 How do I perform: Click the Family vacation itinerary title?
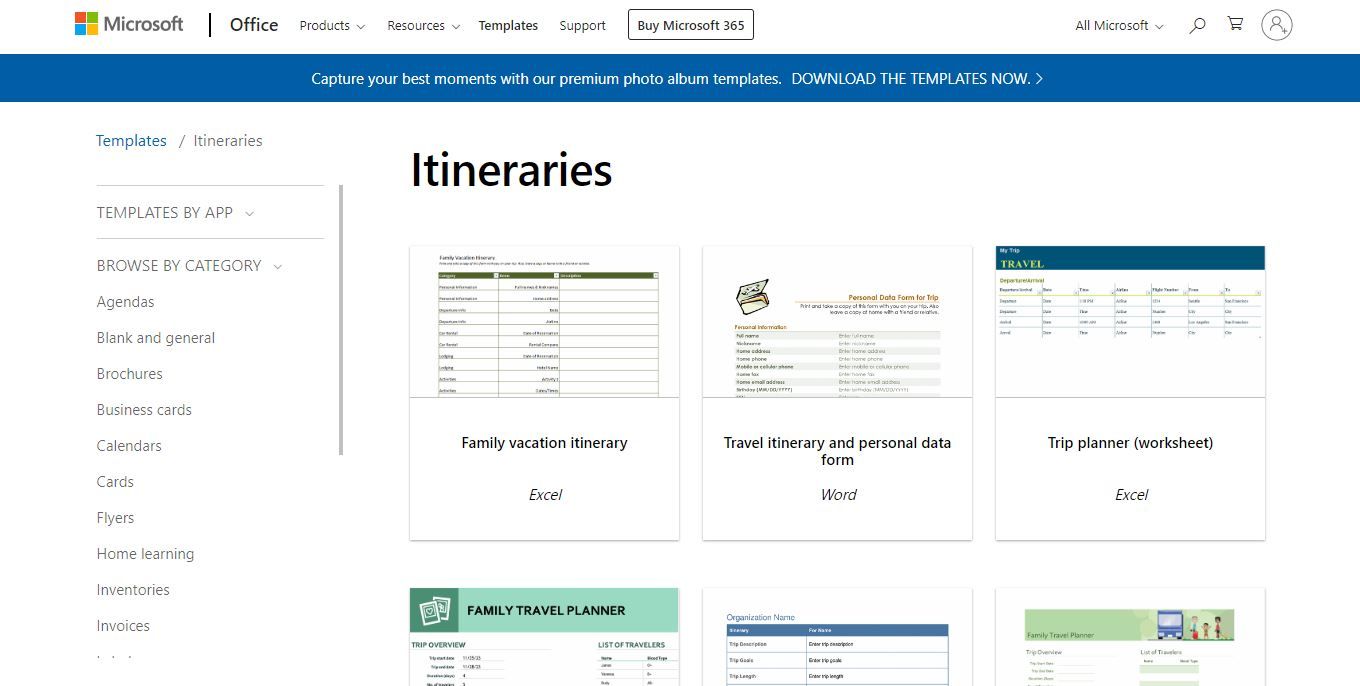[x=545, y=443]
